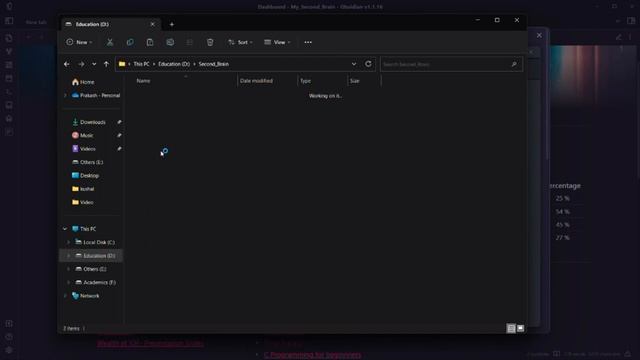Click This PC in breadcrumb path
Viewport: 640px width, 360px height.
tap(141, 64)
